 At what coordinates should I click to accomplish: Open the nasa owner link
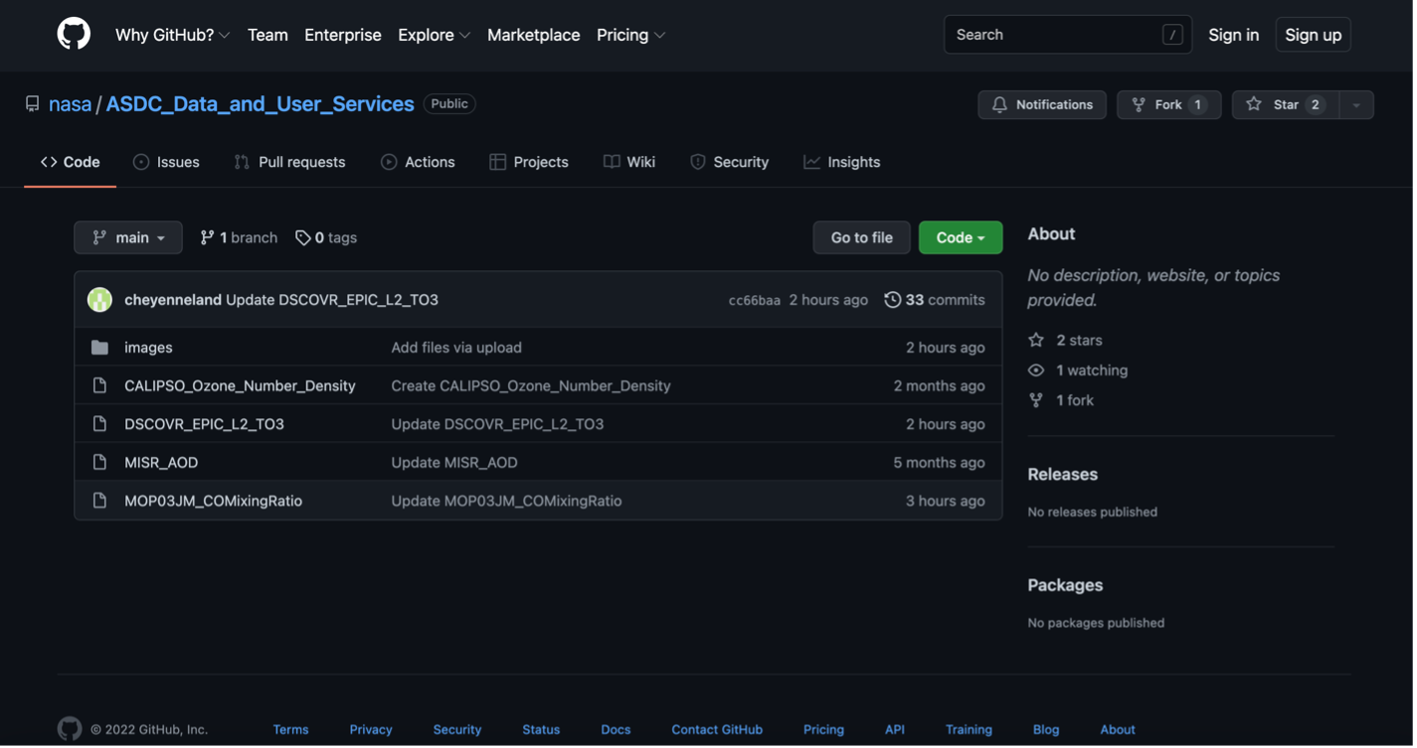70,104
